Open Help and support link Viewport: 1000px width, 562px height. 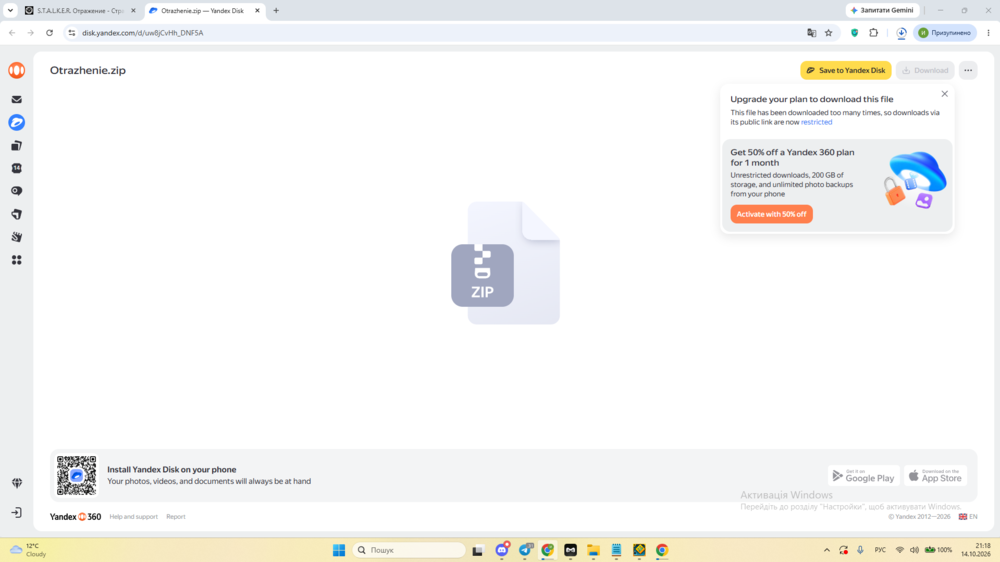(x=133, y=517)
